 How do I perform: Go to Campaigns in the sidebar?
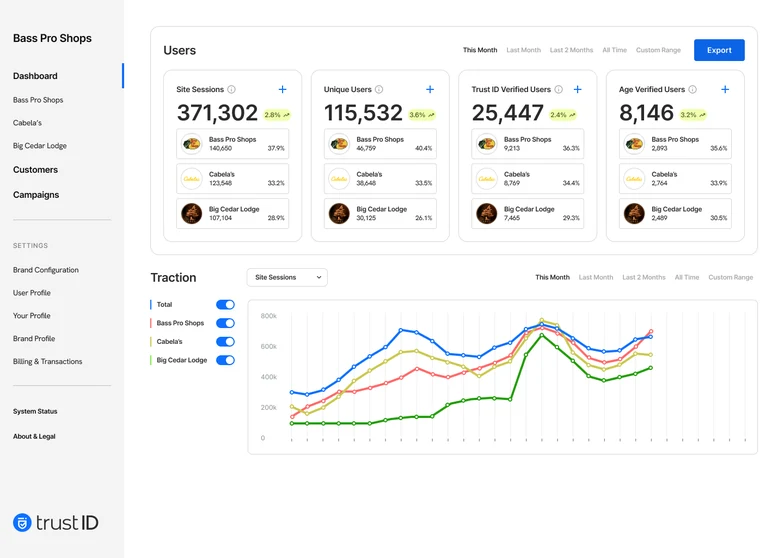tap(36, 194)
